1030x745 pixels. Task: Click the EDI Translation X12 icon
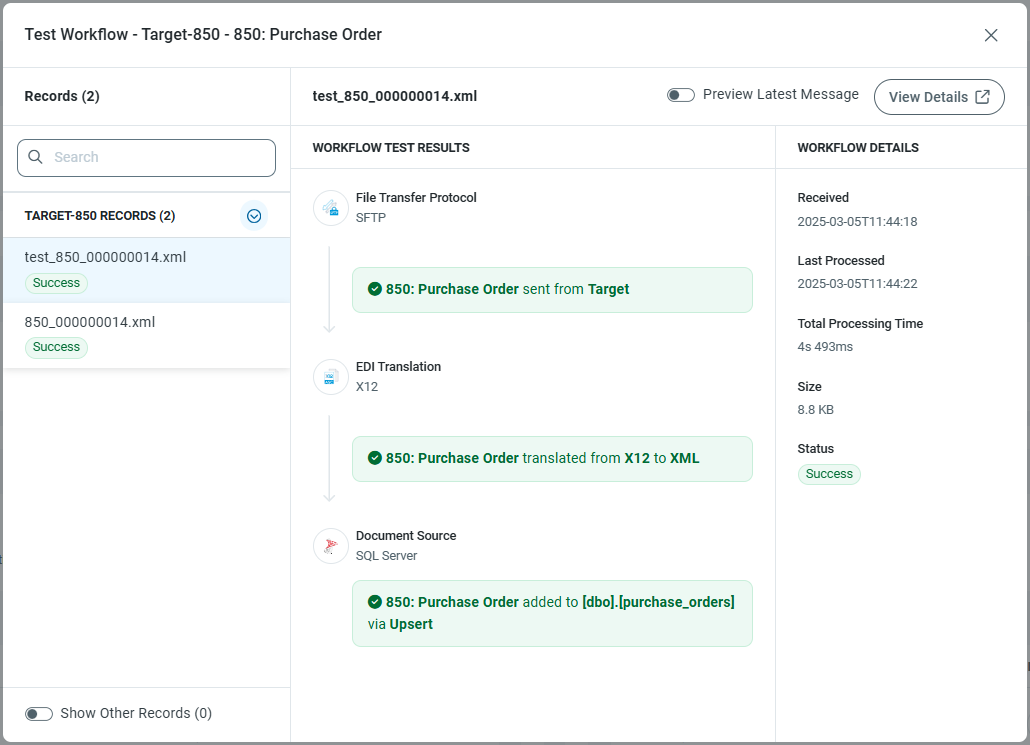click(x=331, y=377)
